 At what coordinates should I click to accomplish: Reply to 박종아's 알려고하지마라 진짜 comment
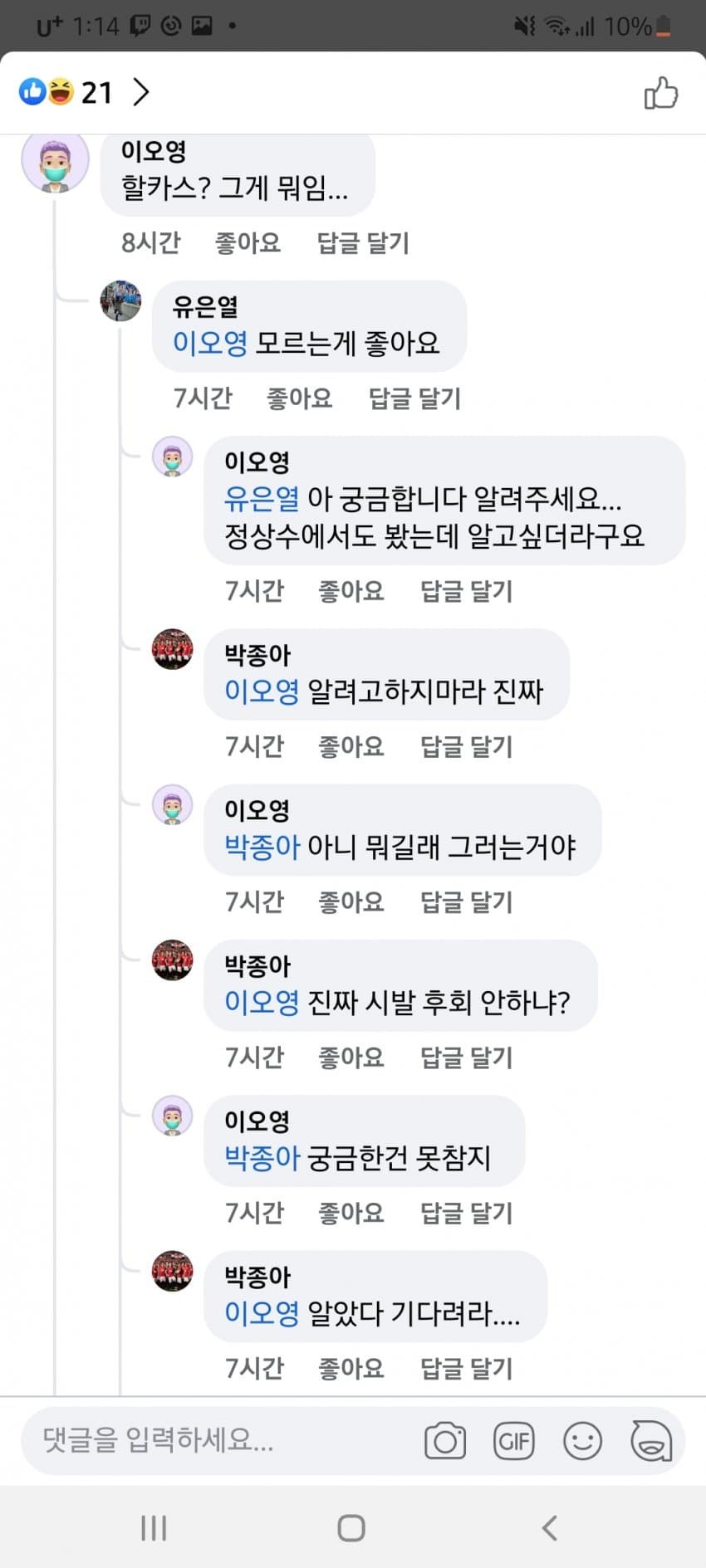pos(466,746)
